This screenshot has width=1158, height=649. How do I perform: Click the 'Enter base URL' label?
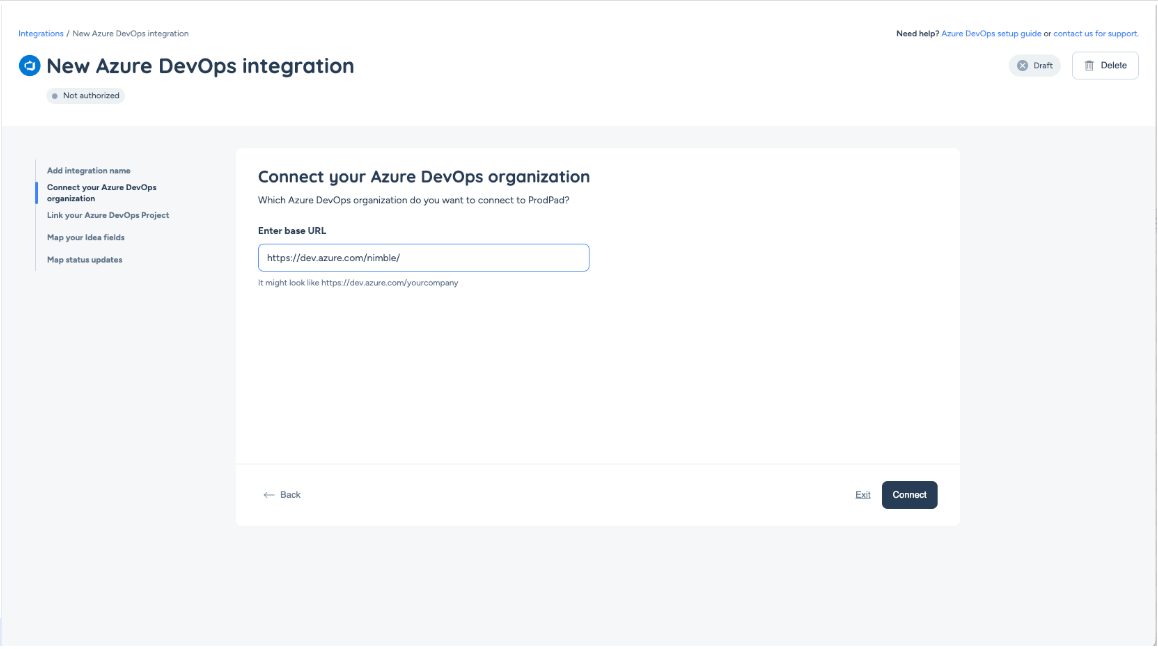pyautogui.click(x=292, y=231)
